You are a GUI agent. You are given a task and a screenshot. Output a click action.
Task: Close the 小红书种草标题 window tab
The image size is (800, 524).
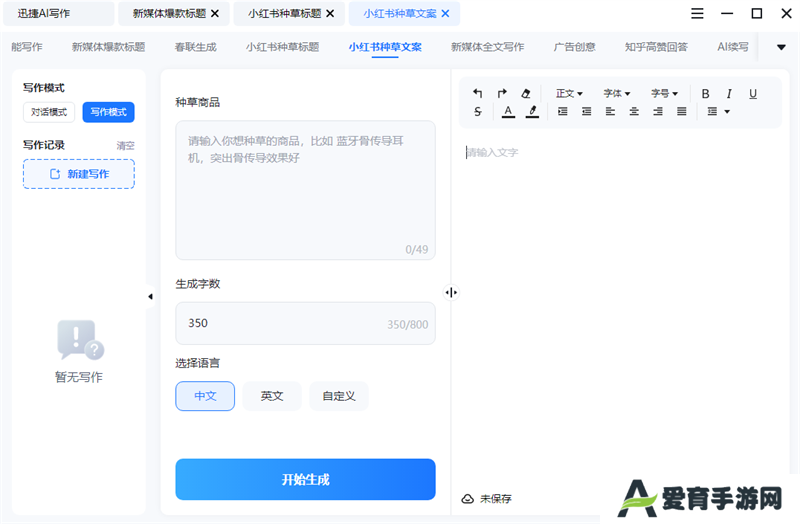[x=331, y=14]
